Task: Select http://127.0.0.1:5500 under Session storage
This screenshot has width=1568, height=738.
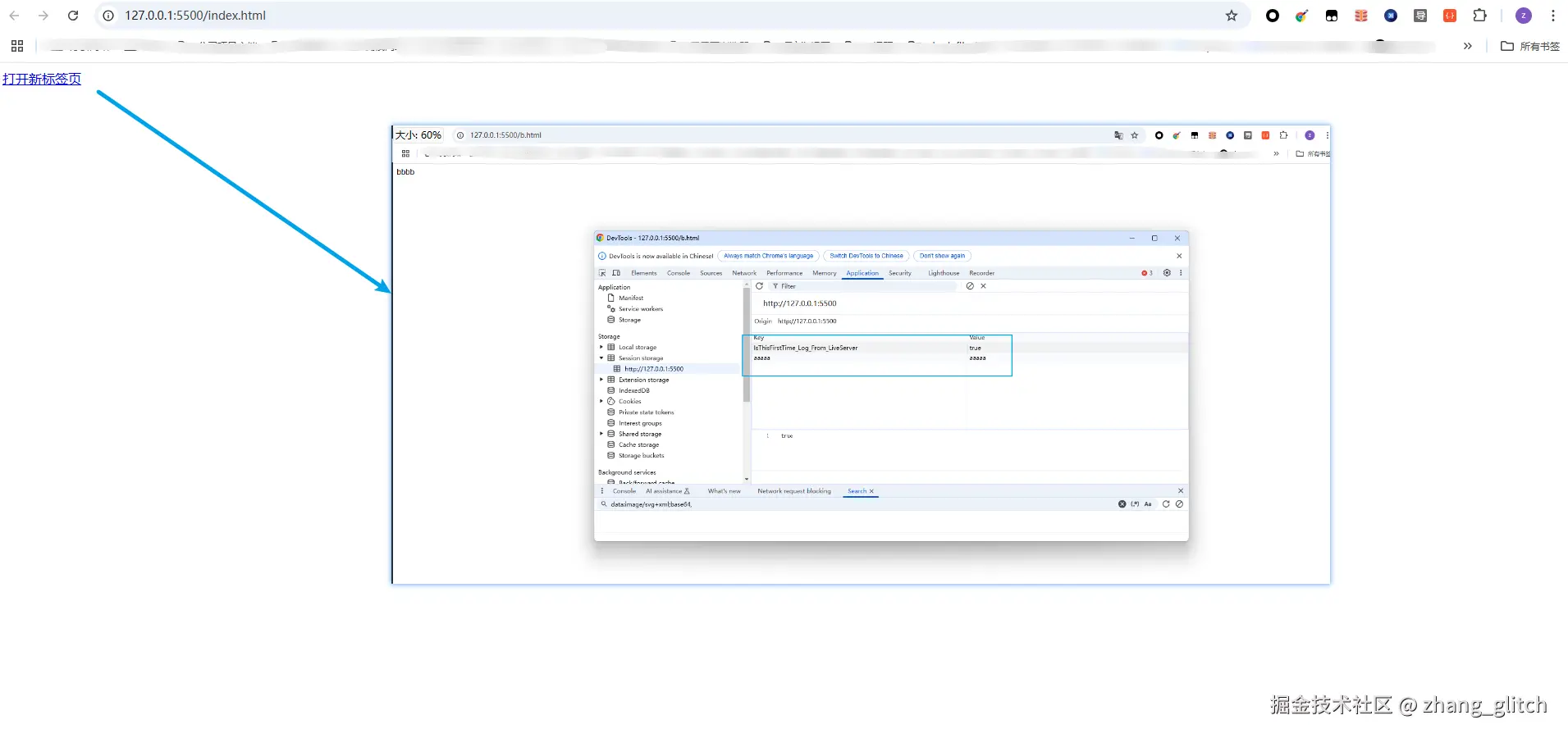Action: (x=653, y=369)
